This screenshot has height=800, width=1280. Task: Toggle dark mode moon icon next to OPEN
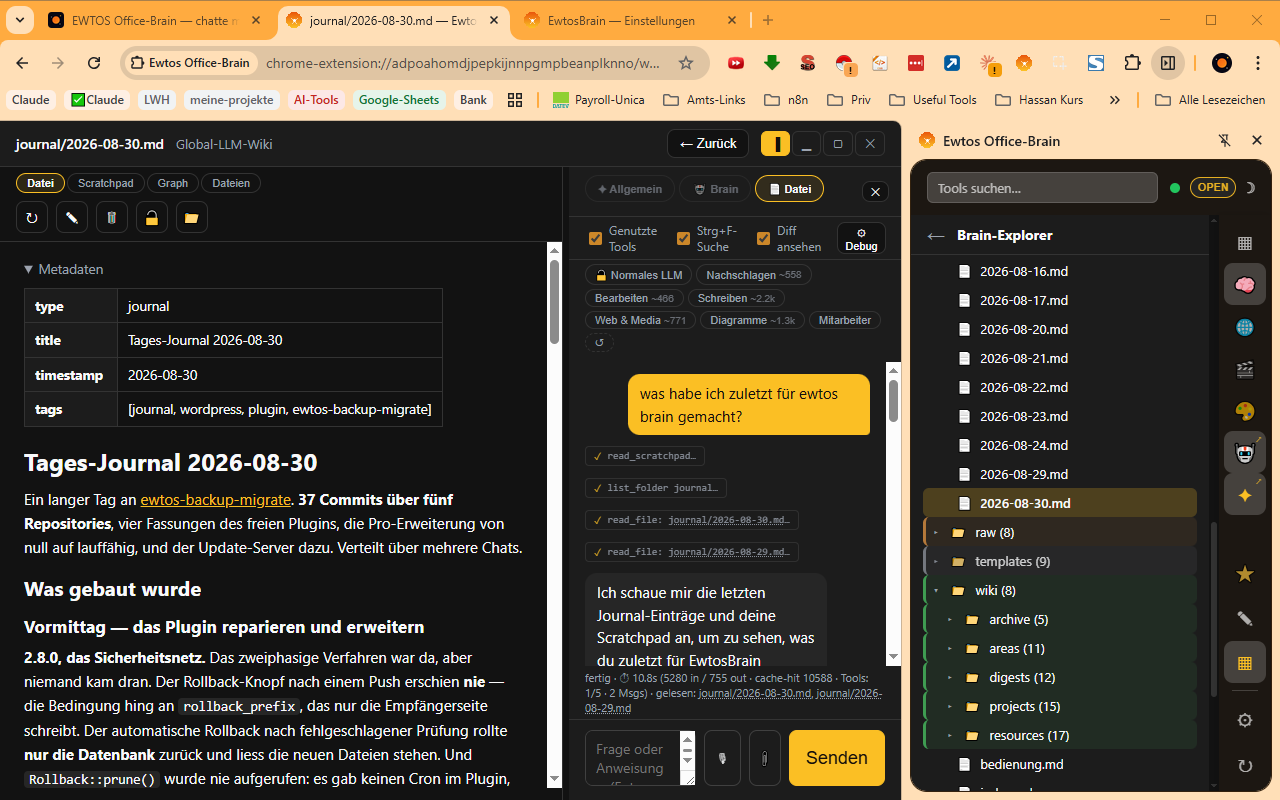(1249, 187)
